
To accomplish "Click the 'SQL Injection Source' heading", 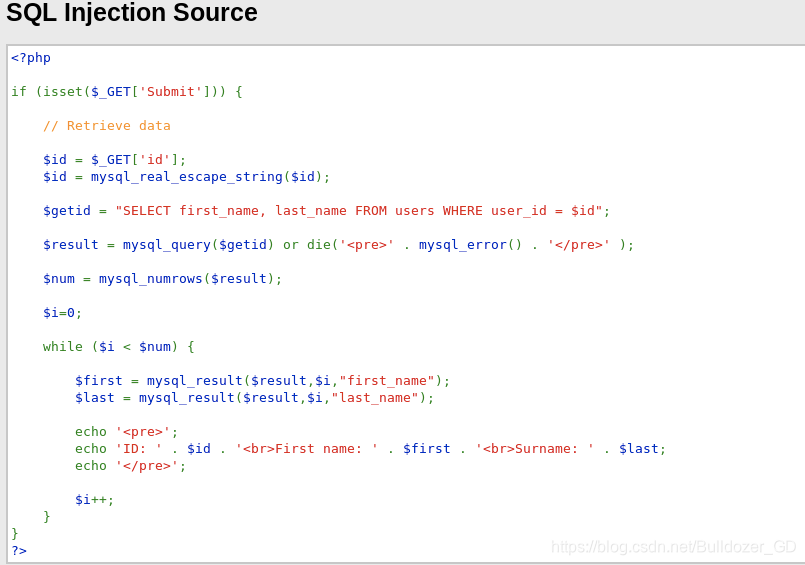I will (132, 12).
